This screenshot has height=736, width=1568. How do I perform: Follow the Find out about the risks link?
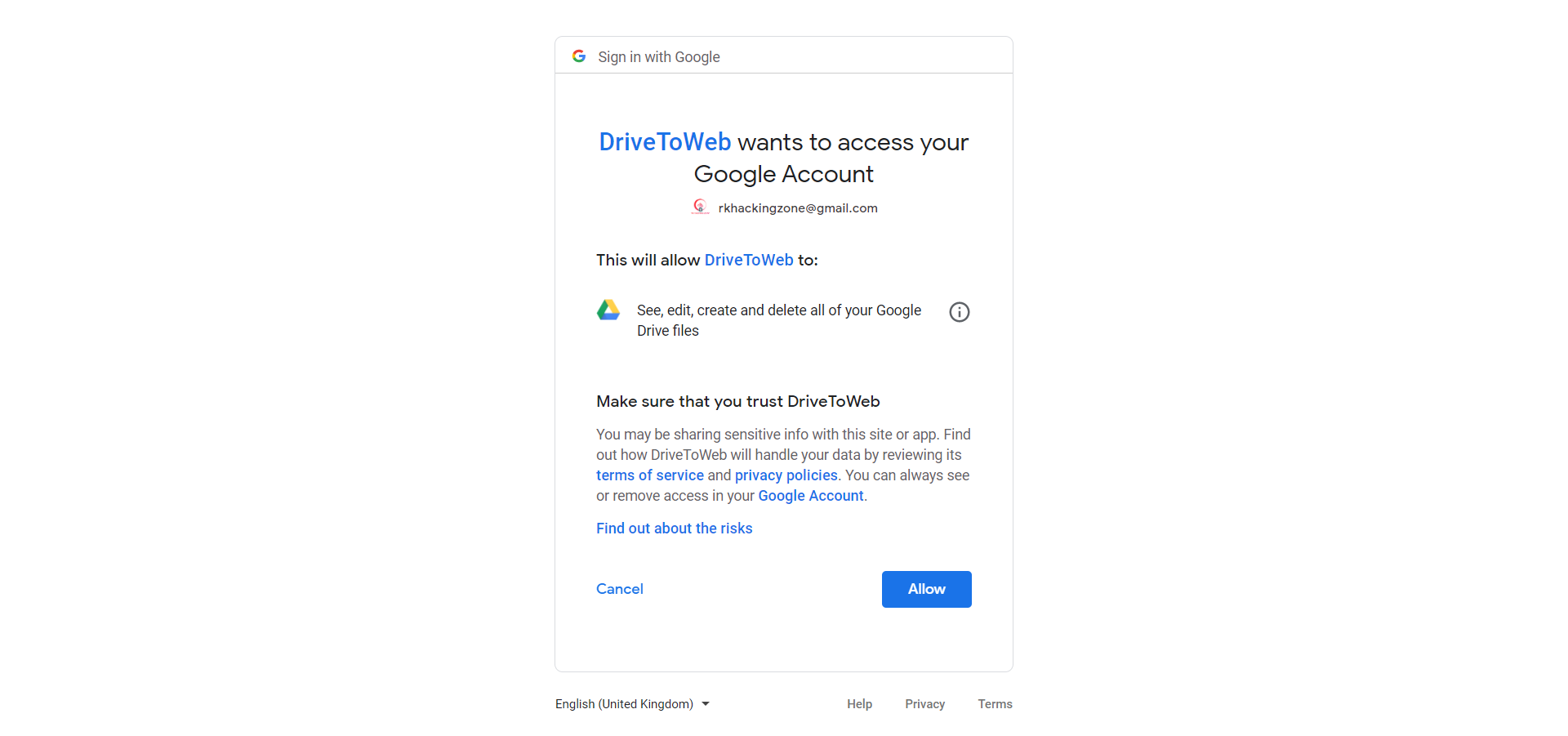pos(675,529)
